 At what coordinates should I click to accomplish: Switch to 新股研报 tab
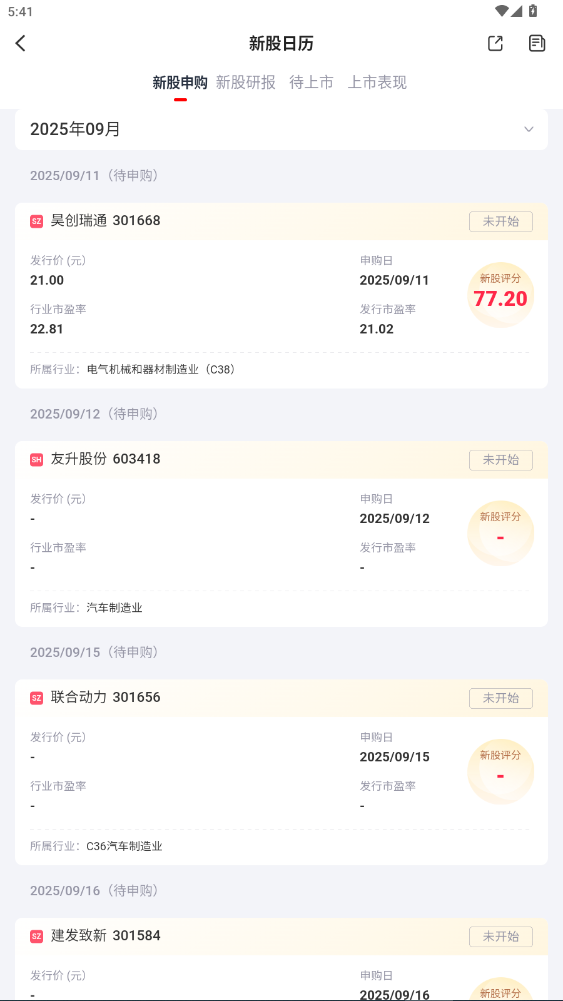(246, 82)
